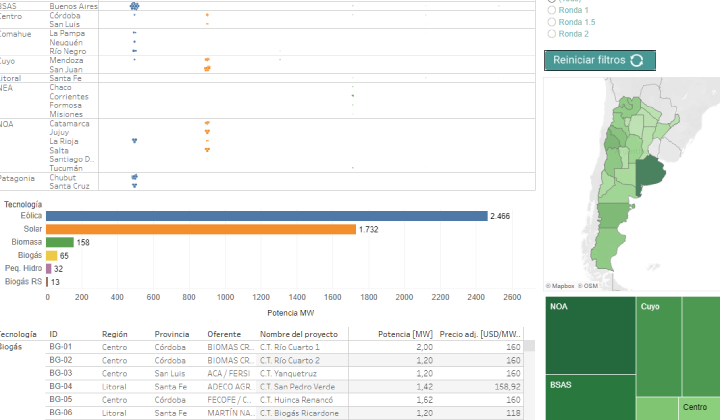
Task: Click the Tucumán province label
Action: [66, 168]
